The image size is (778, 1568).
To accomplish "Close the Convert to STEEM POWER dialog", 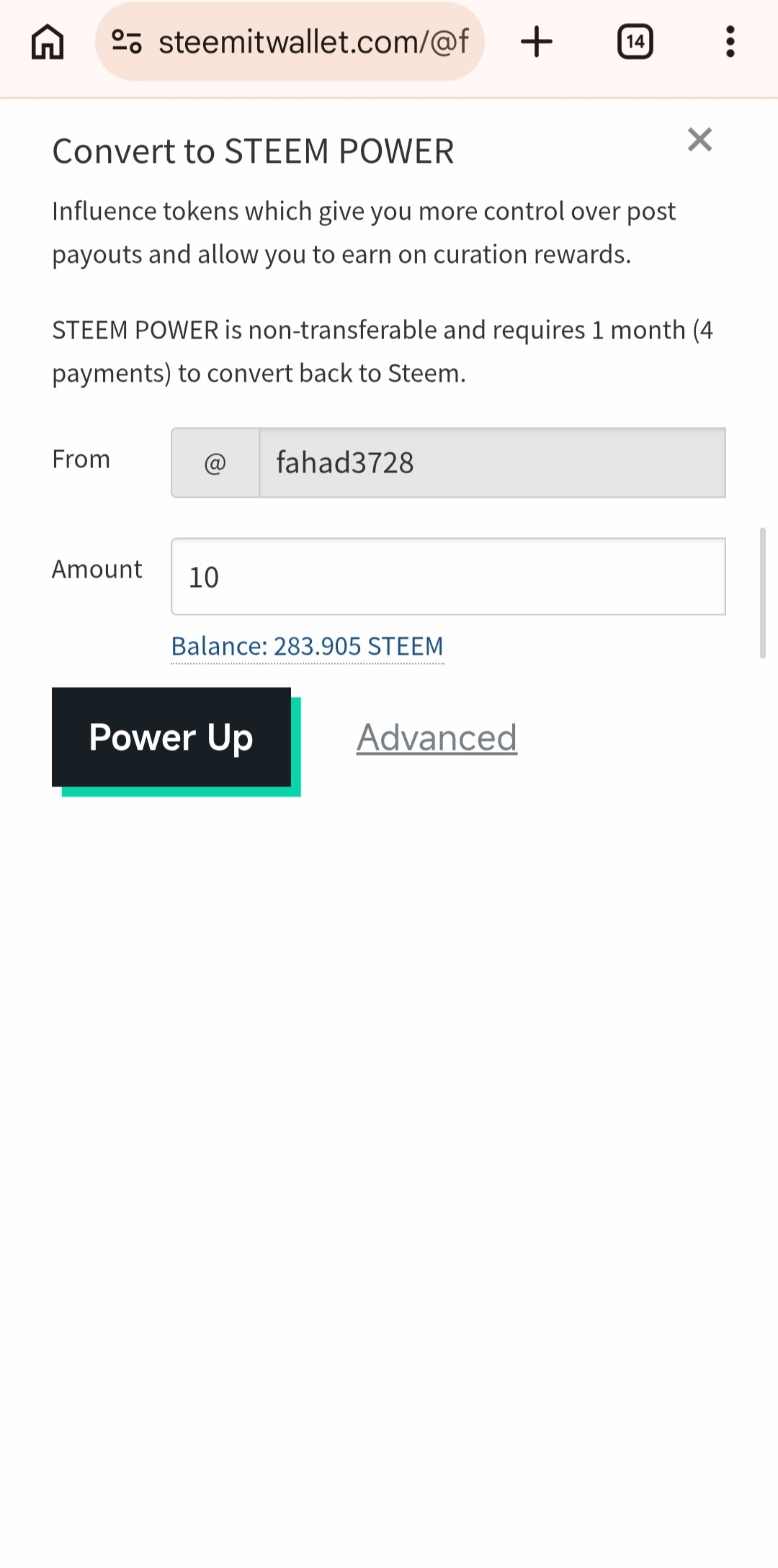I will tap(699, 139).
